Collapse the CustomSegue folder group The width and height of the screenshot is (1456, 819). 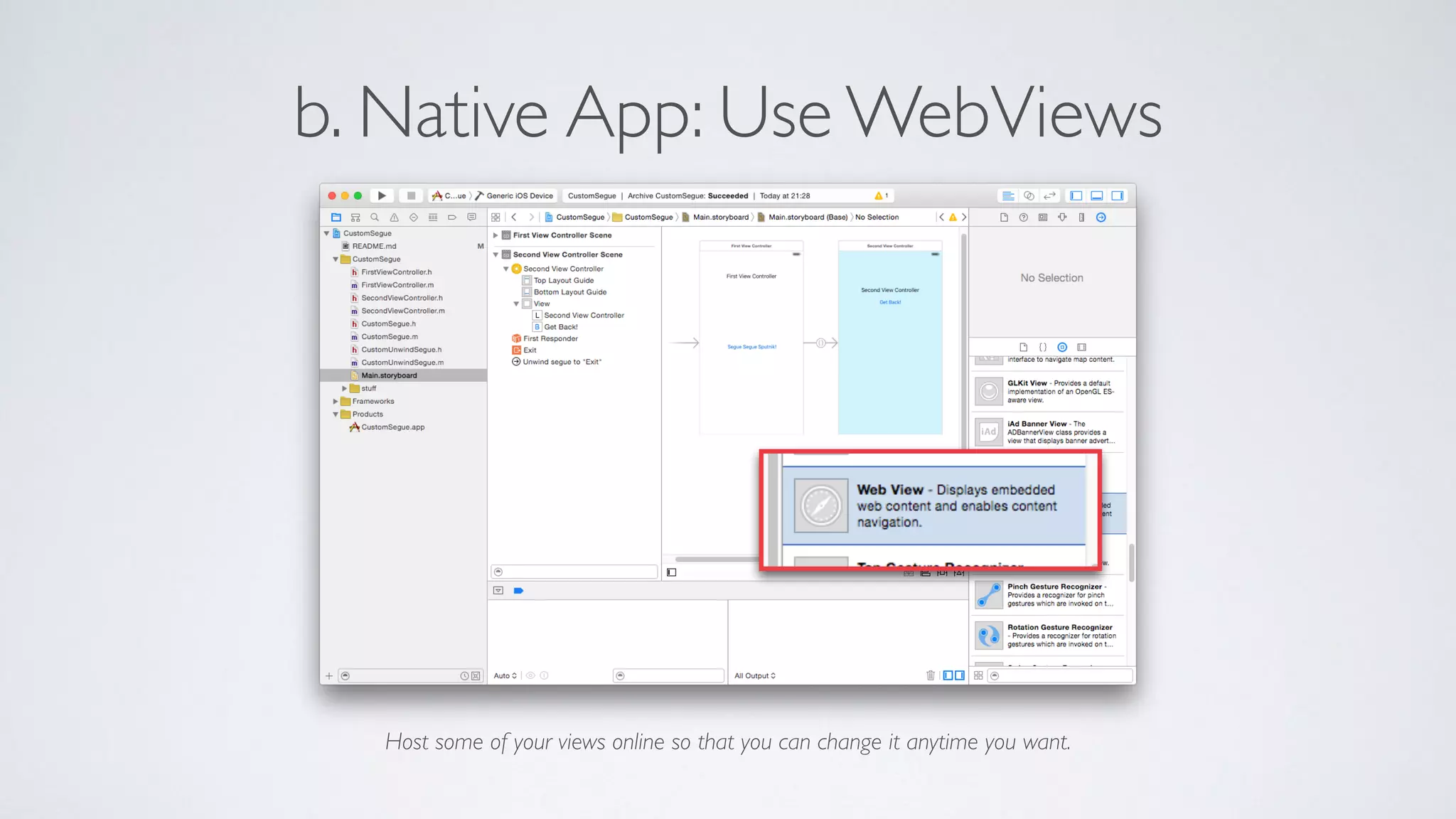(x=336, y=259)
